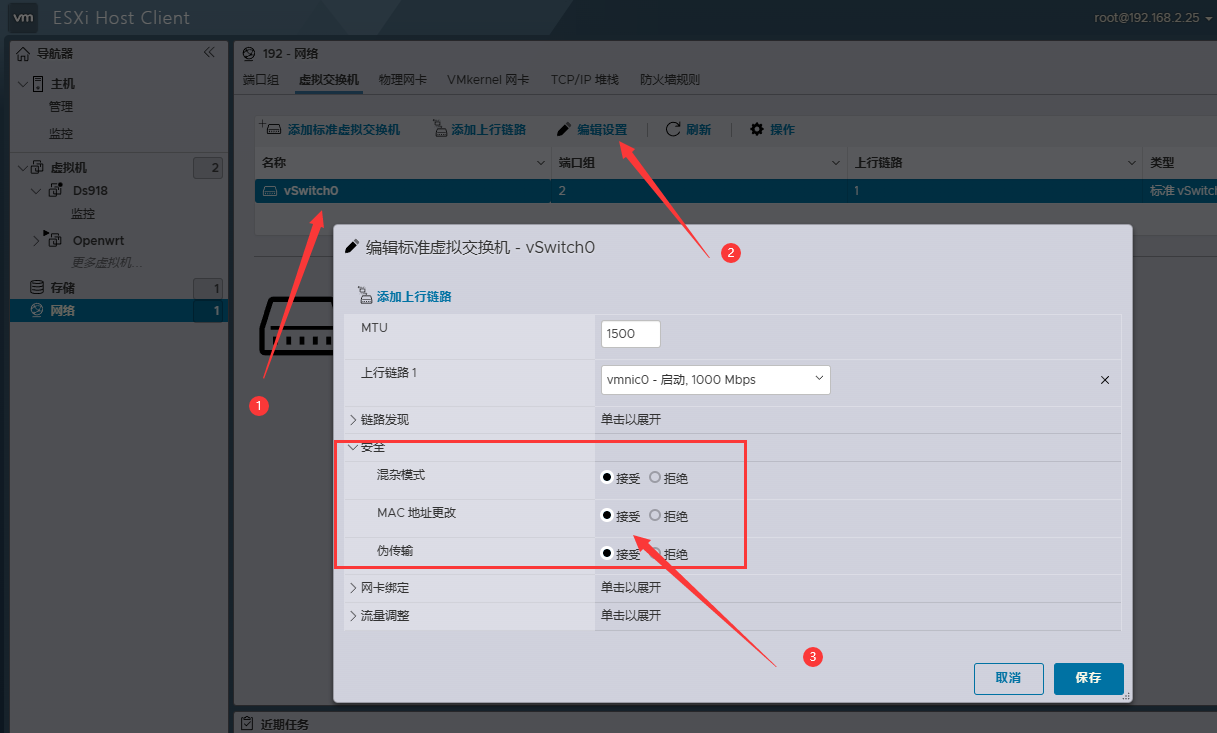1217x733 pixels.
Task: Expand the 流量调整 section
Action: pyautogui.click(x=353, y=615)
